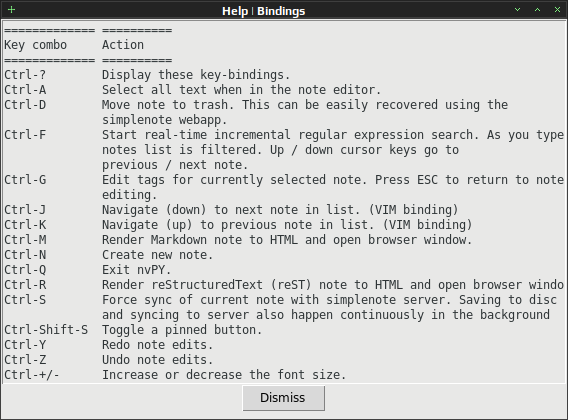Click 'Display these key-bindings.' text
Viewport: 568px width, 420px height.
196,75
